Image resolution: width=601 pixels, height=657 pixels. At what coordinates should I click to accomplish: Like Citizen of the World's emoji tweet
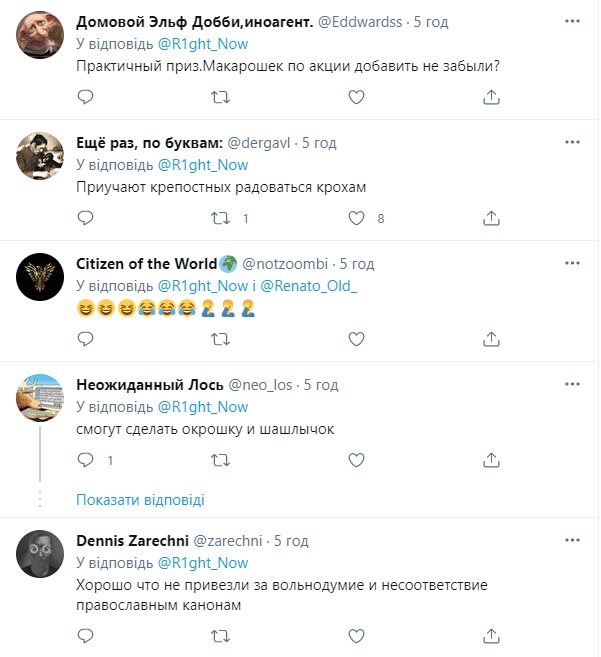[357, 339]
